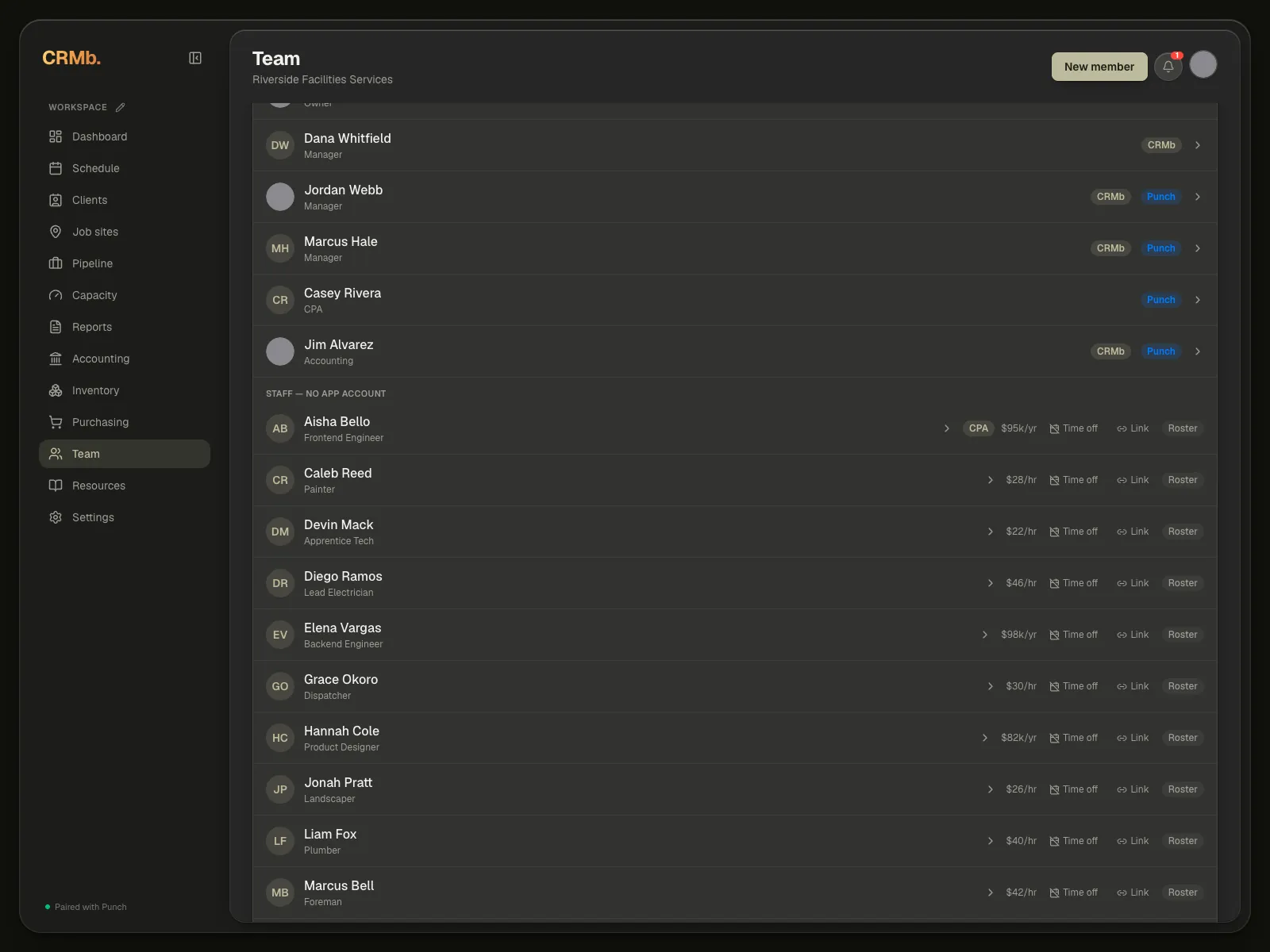Image resolution: width=1270 pixels, height=952 pixels.
Task: Click the Clients contact icon
Action: click(x=56, y=200)
